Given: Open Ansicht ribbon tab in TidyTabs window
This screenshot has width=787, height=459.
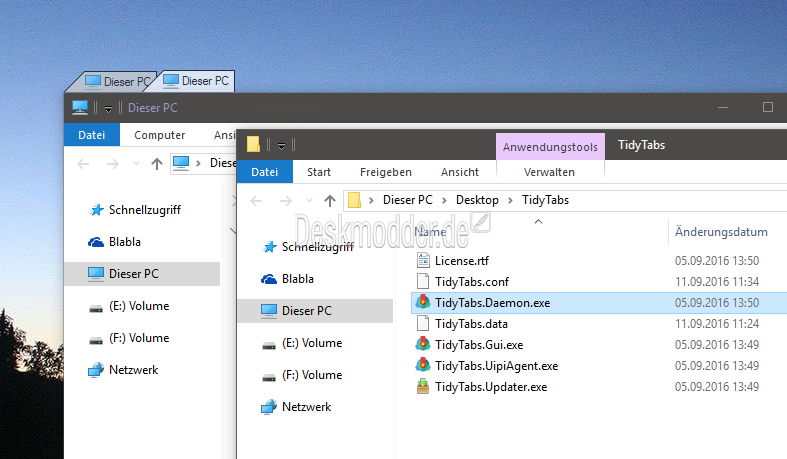Looking at the screenshot, I should (x=460, y=172).
